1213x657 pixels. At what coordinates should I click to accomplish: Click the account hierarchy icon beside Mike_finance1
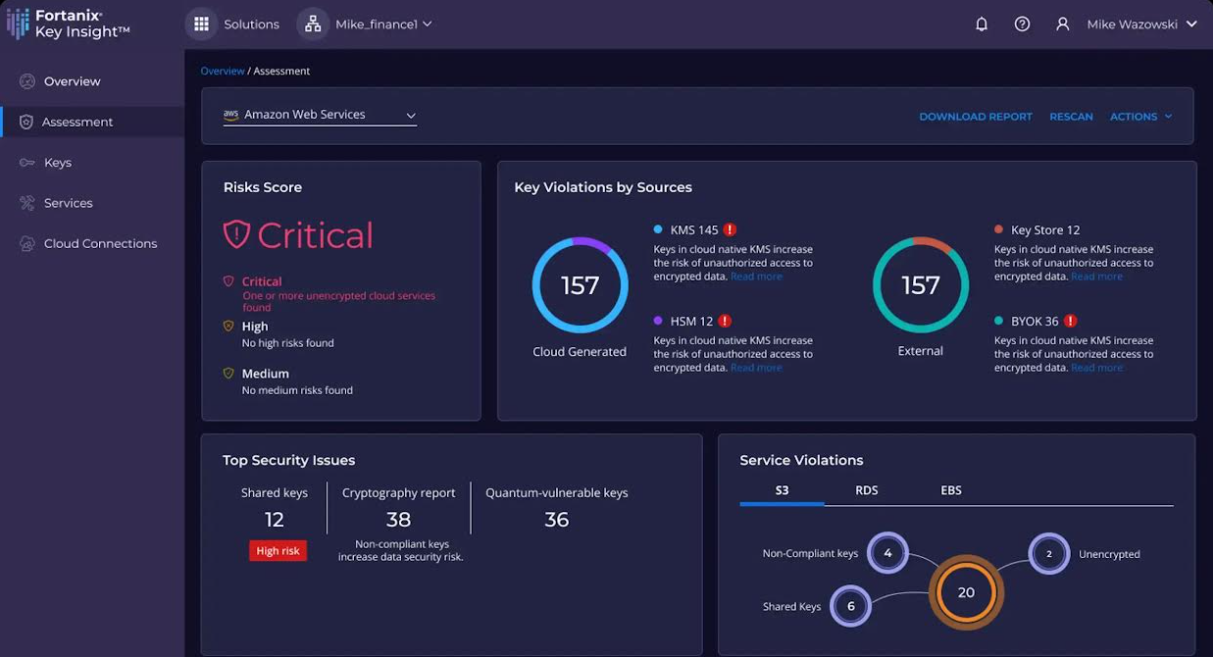(313, 24)
